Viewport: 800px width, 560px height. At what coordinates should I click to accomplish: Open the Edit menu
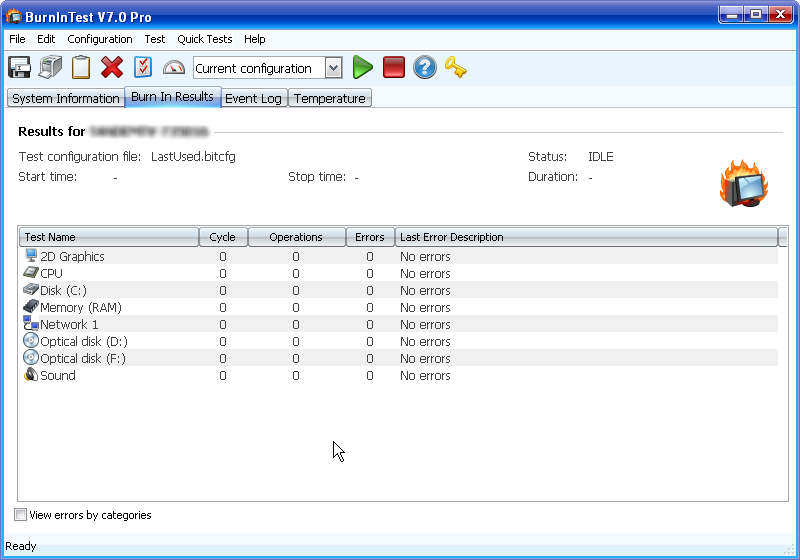pos(46,39)
